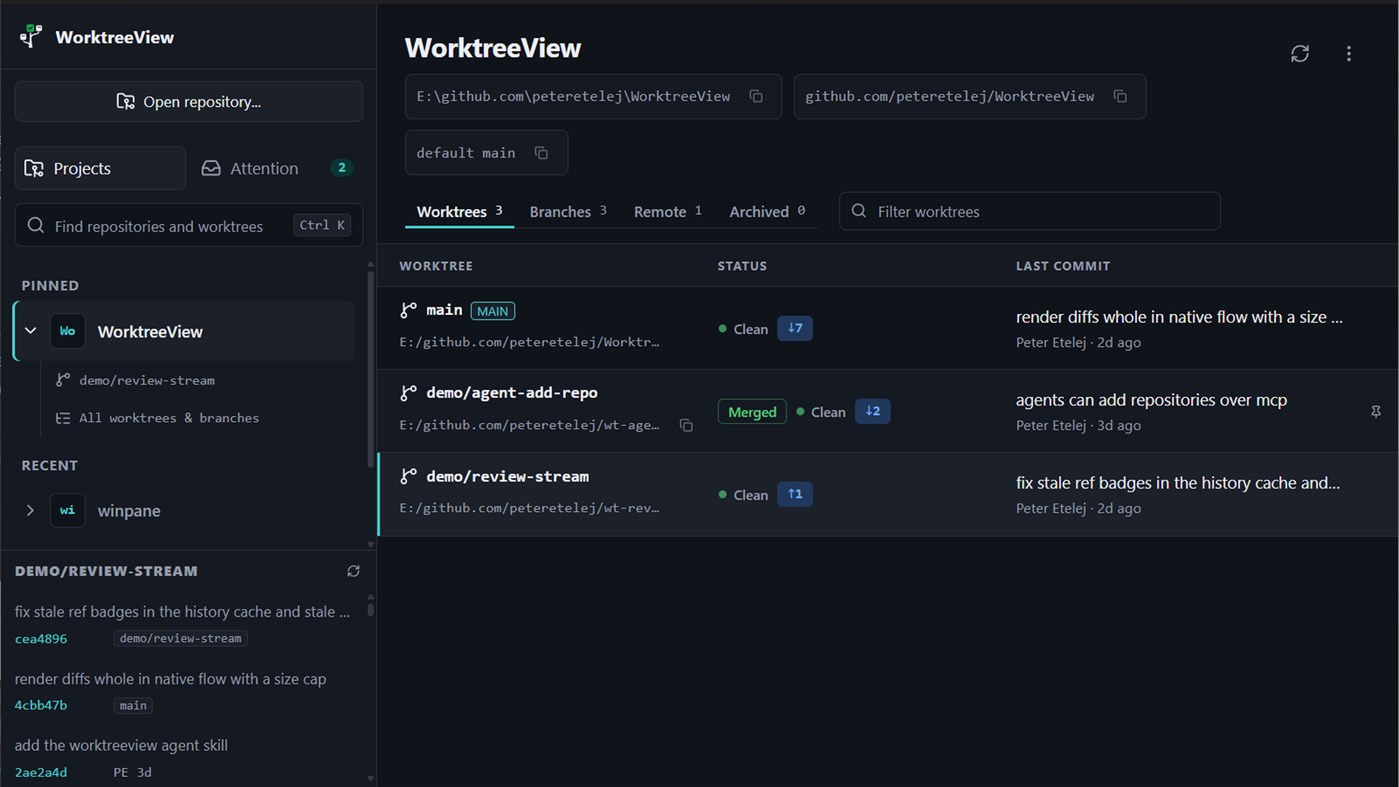This screenshot has width=1399, height=787.
Task: Select the demo/agent-add-repo worktree name
Action: [x=512, y=393]
